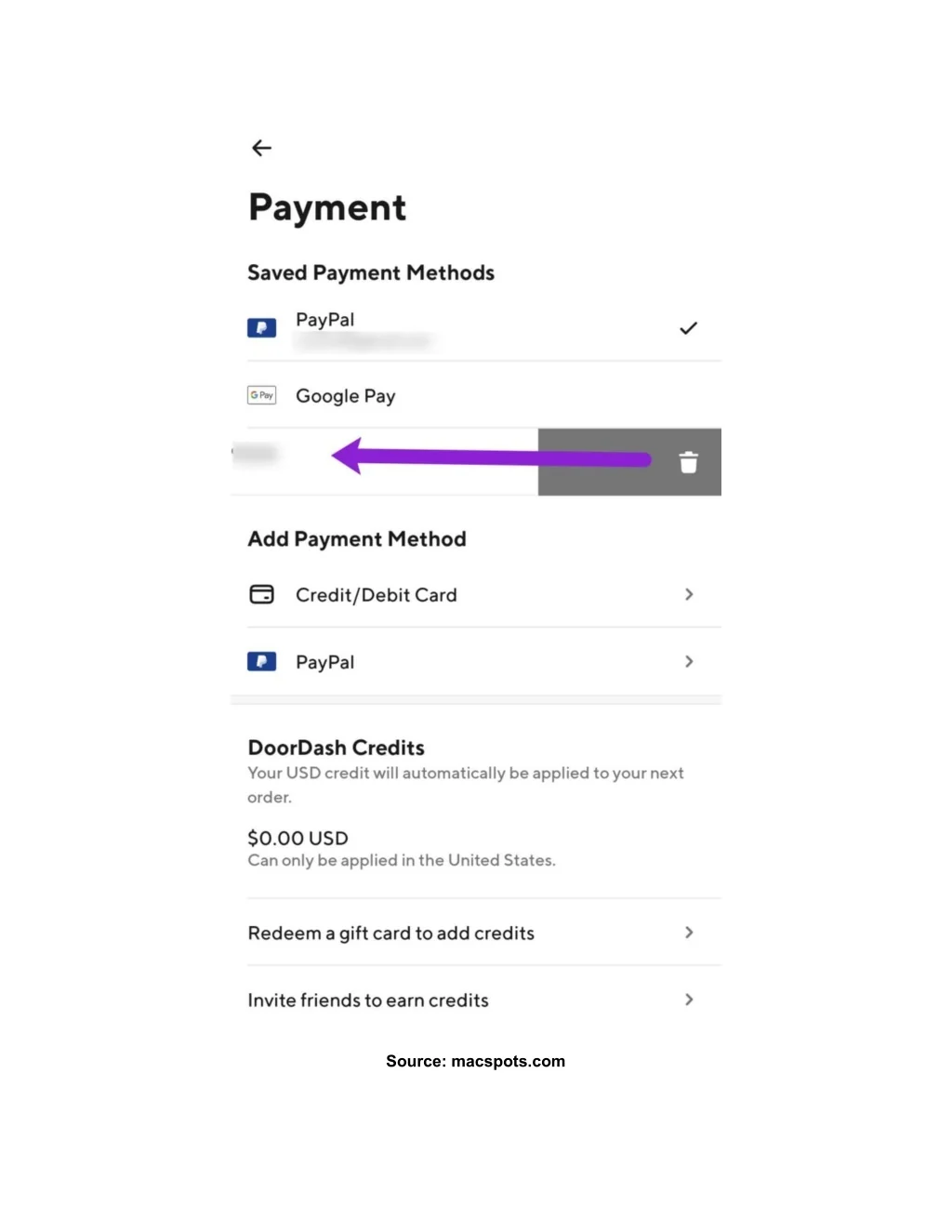Viewport: 952px width, 1232px height.
Task: Click the blurred PayPal account email
Action: (x=364, y=342)
